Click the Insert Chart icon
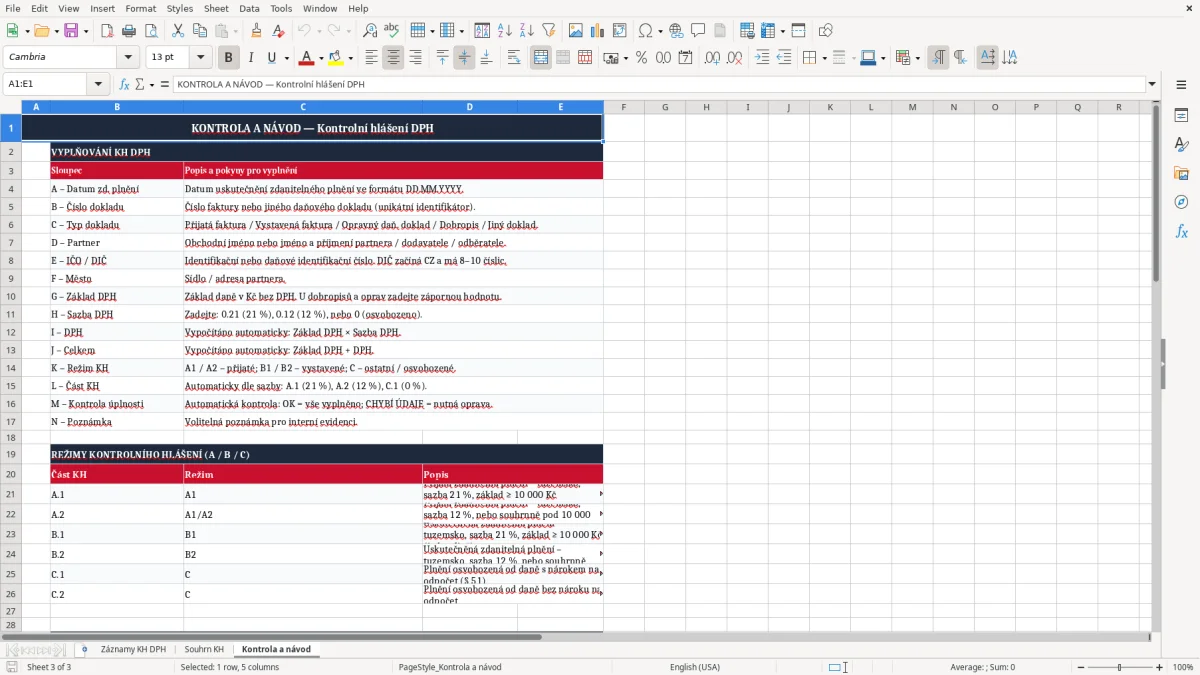The width and height of the screenshot is (1200, 675). 598,31
